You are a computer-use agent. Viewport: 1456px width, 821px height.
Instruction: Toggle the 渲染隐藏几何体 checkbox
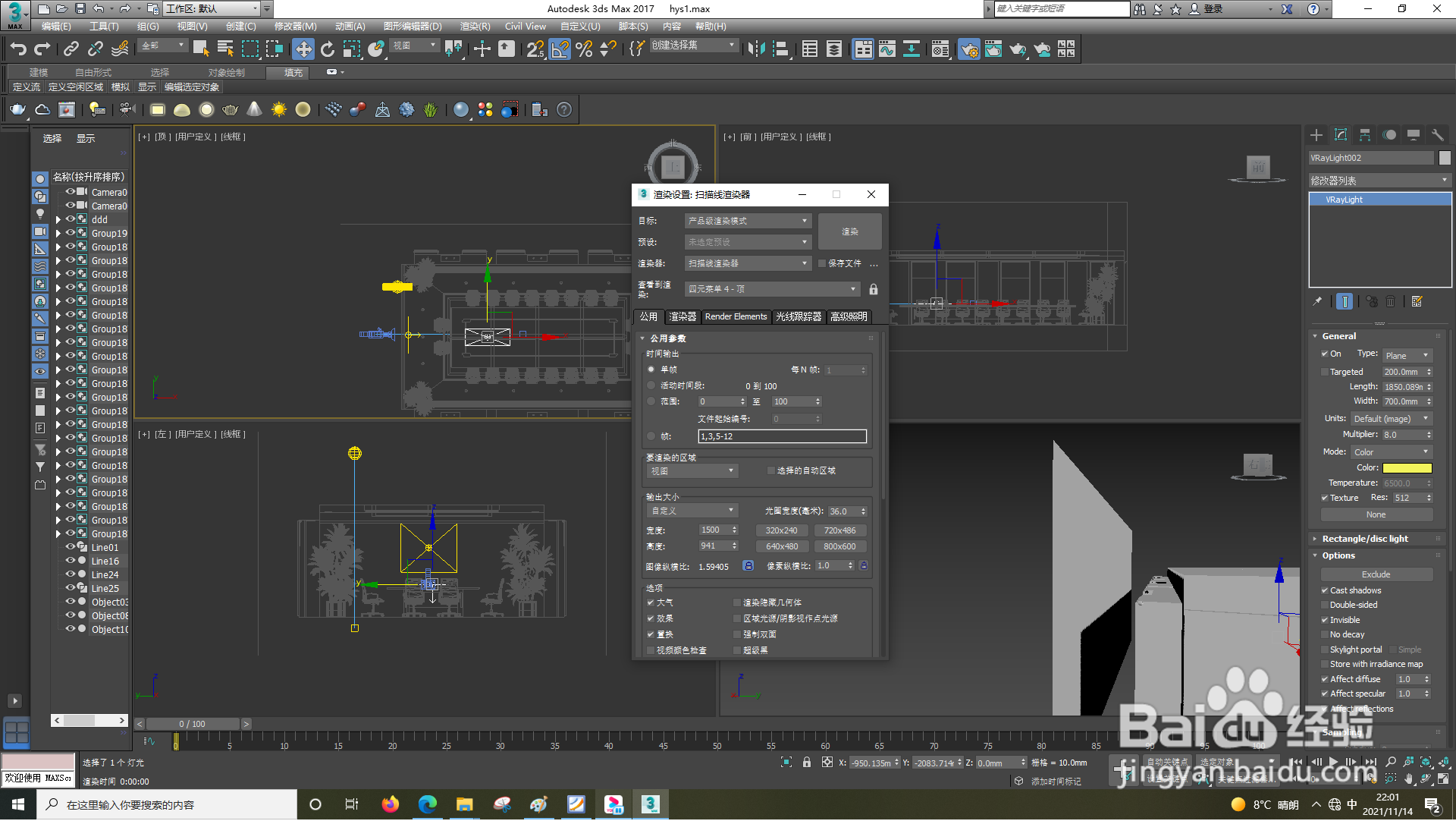(x=737, y=603)
